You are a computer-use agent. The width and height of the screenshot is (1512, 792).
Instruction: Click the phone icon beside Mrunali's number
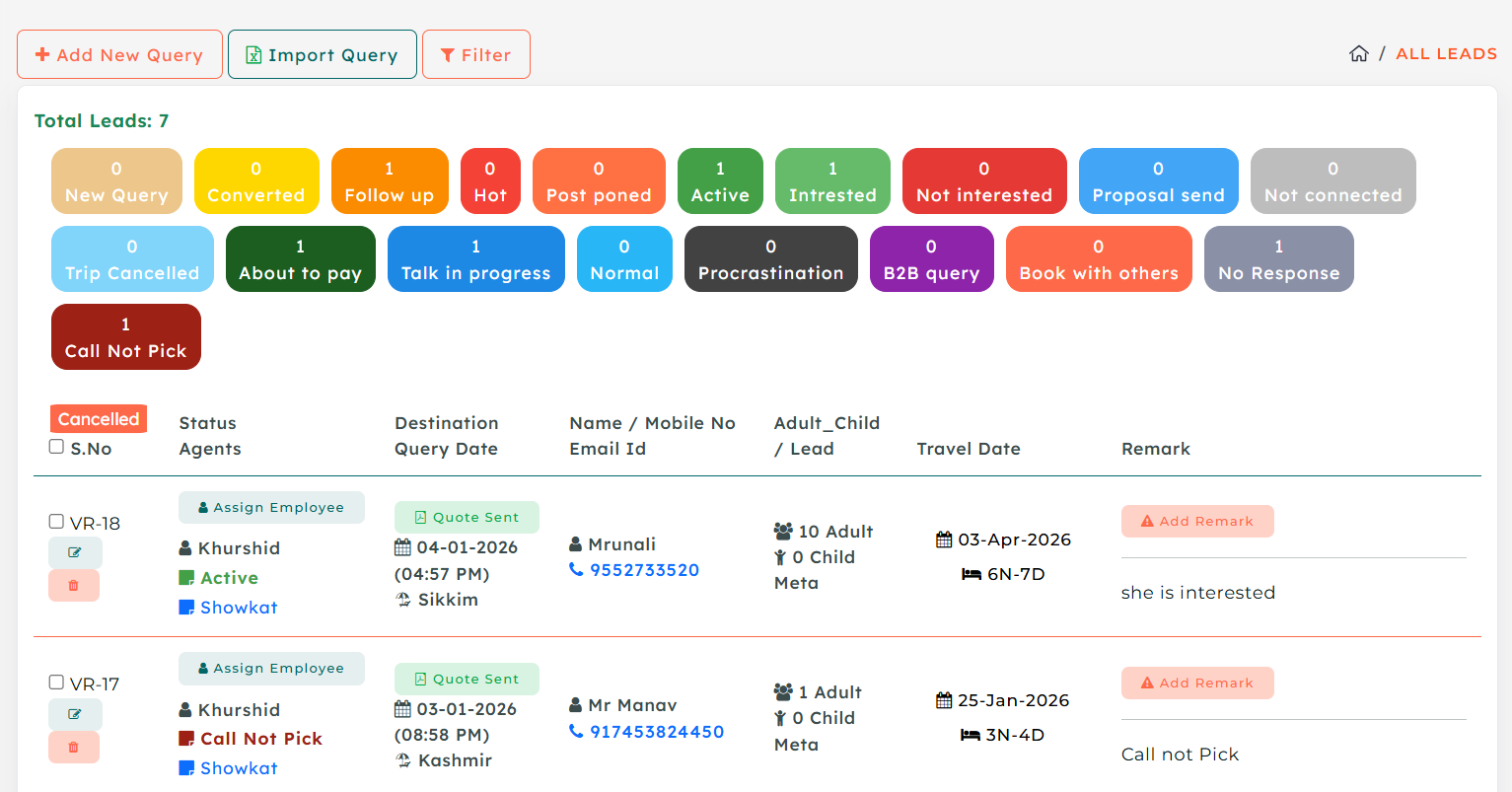pos(576,569)
